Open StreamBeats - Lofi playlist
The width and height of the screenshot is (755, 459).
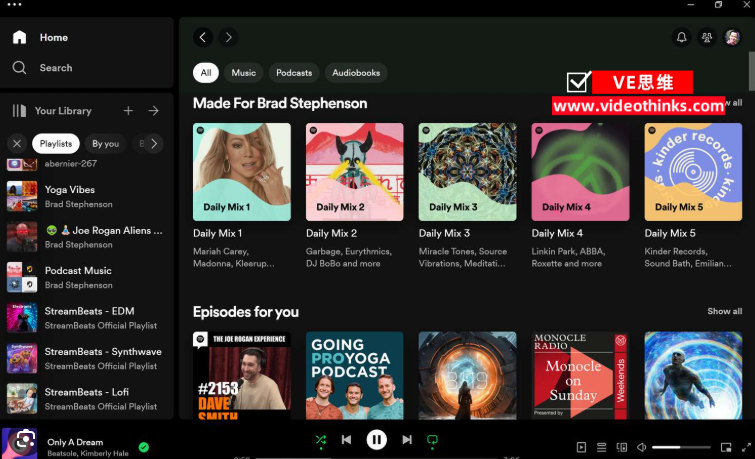click(87, 399)
